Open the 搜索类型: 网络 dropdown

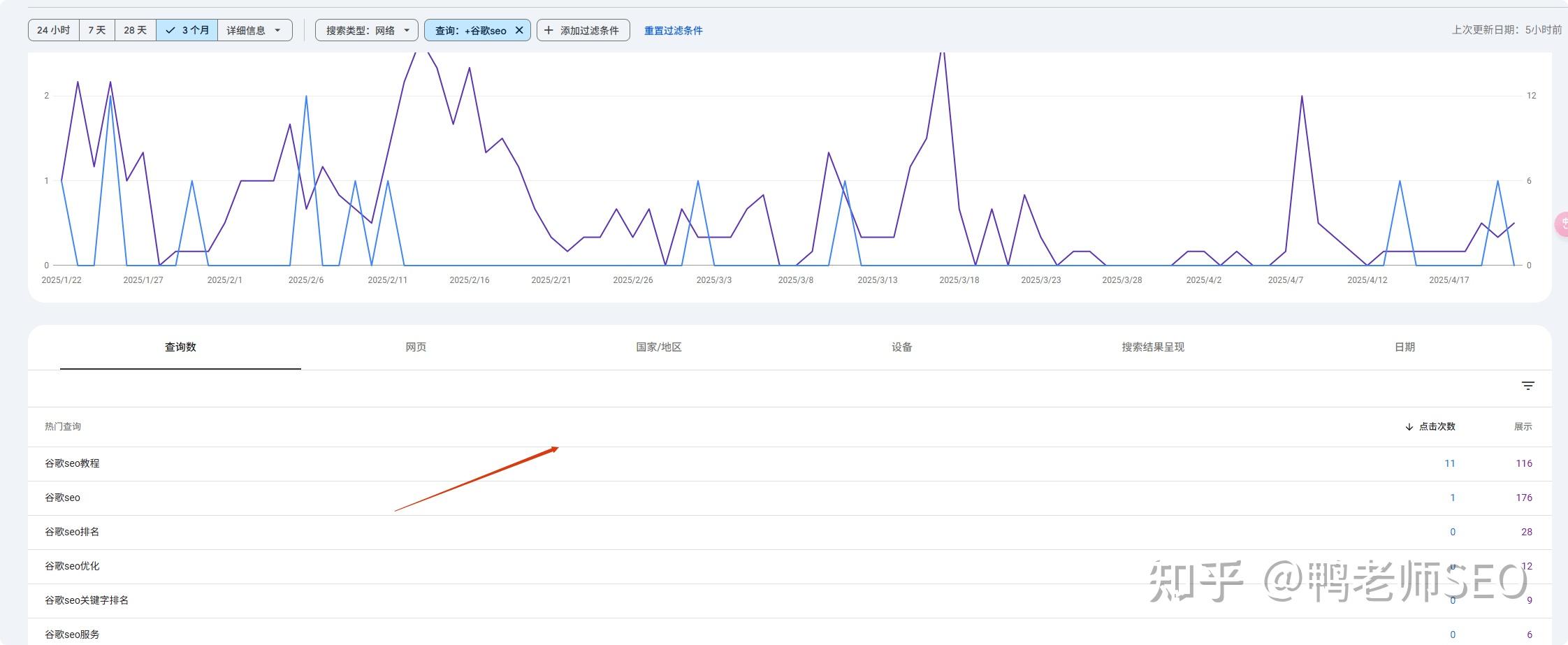(x=367, y=31)
